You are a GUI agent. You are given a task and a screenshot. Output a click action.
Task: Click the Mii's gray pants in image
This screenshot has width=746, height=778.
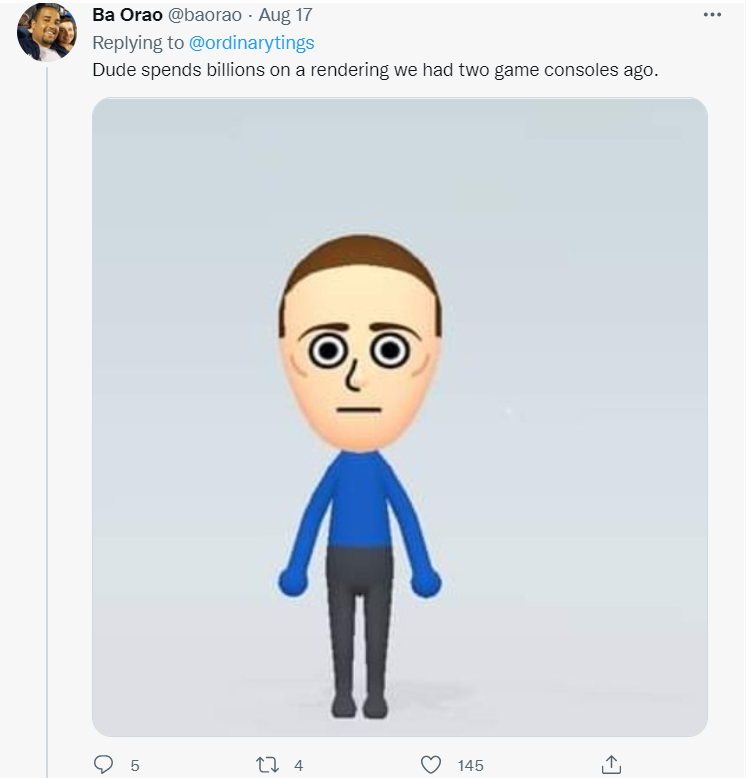[x=359, y=610]
